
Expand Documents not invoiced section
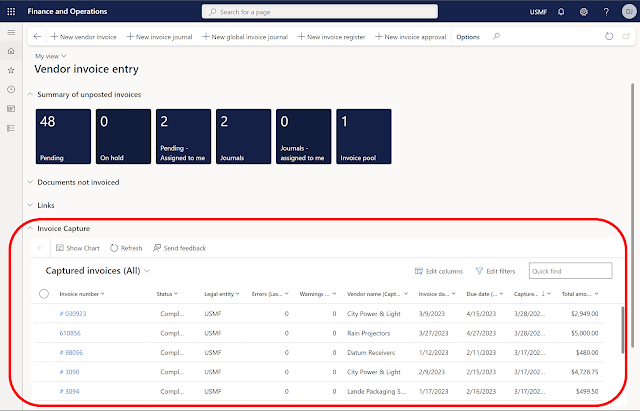point(30,182)
